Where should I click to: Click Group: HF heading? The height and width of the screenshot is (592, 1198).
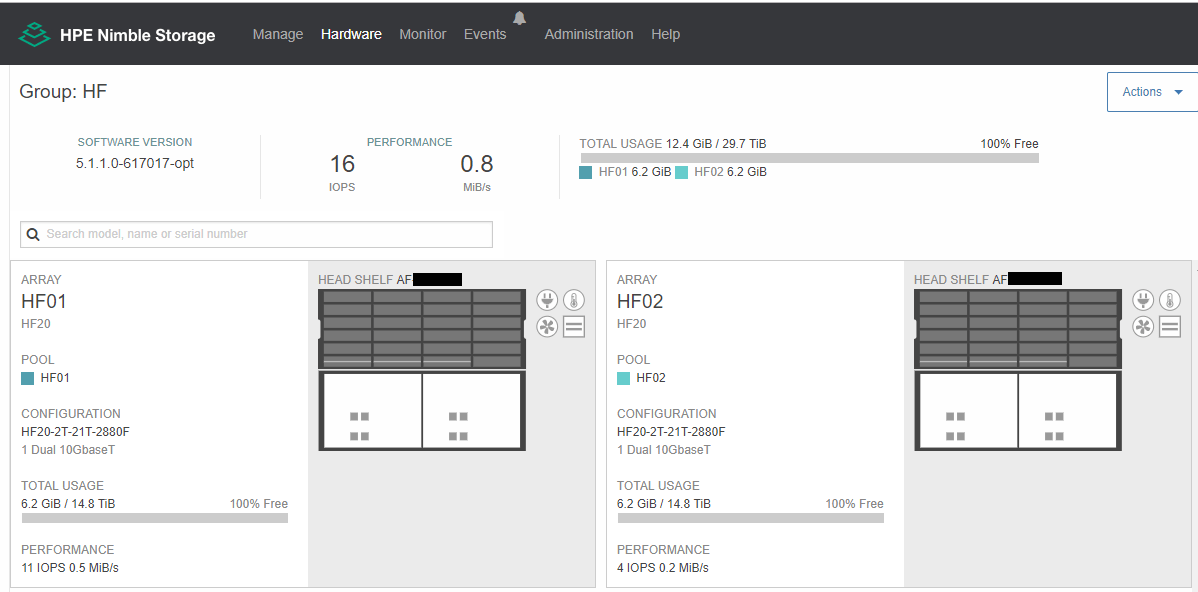pyautogui.click(x=63, y=92)
